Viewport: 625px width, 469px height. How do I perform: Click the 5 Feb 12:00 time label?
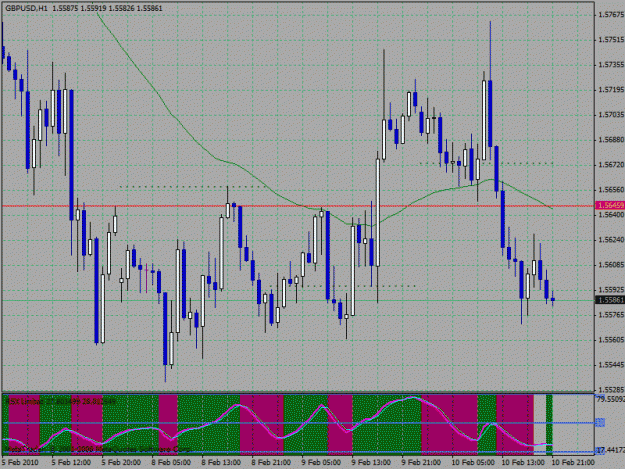click(x=71, y=462)
